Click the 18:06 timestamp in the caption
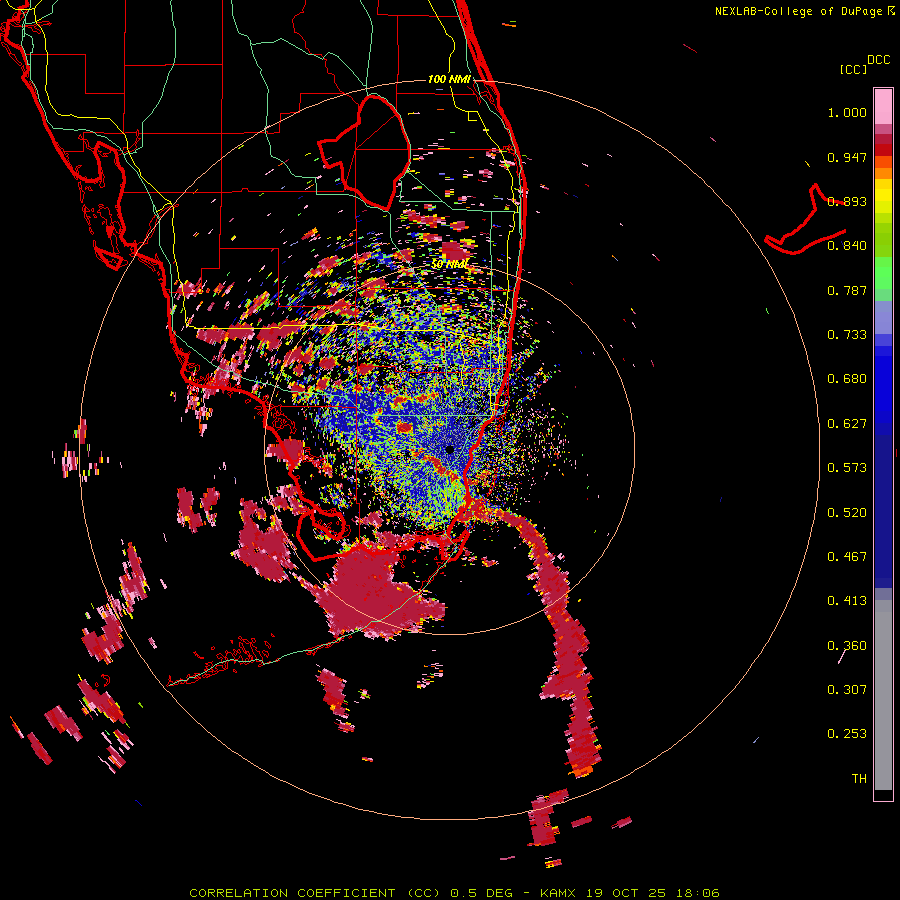The image size is (900, 900). [697, 893]
